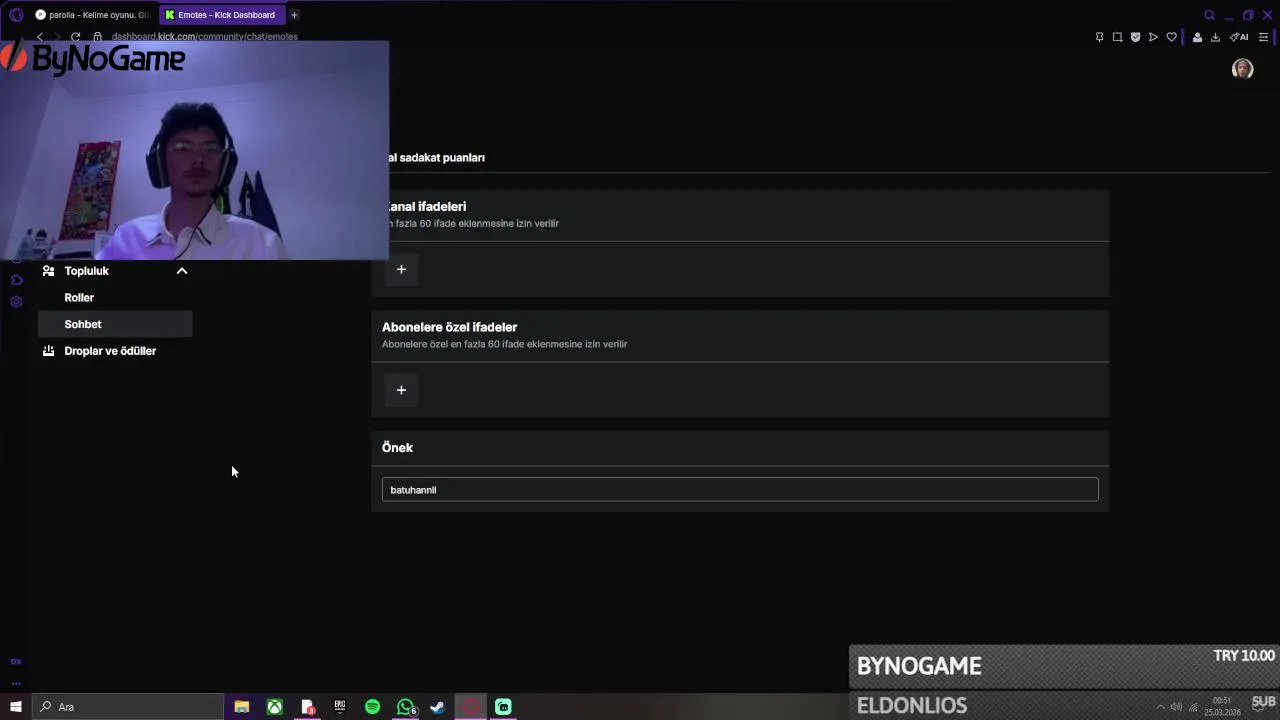Click the Topluluk people icon
This screenshot has width=1280, height=720.
coord(48,271)
